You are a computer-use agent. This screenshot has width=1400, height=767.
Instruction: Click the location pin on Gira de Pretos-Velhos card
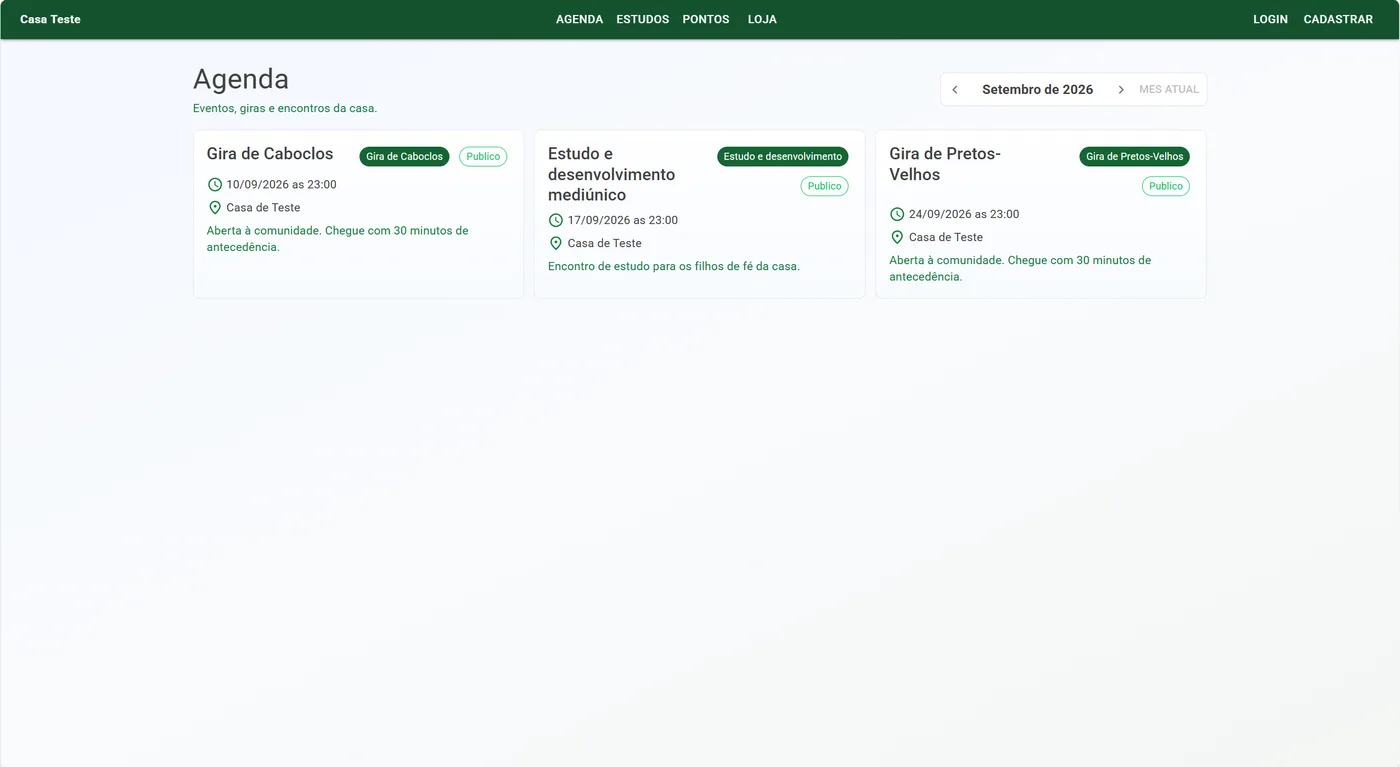click(x=897, y=237)
